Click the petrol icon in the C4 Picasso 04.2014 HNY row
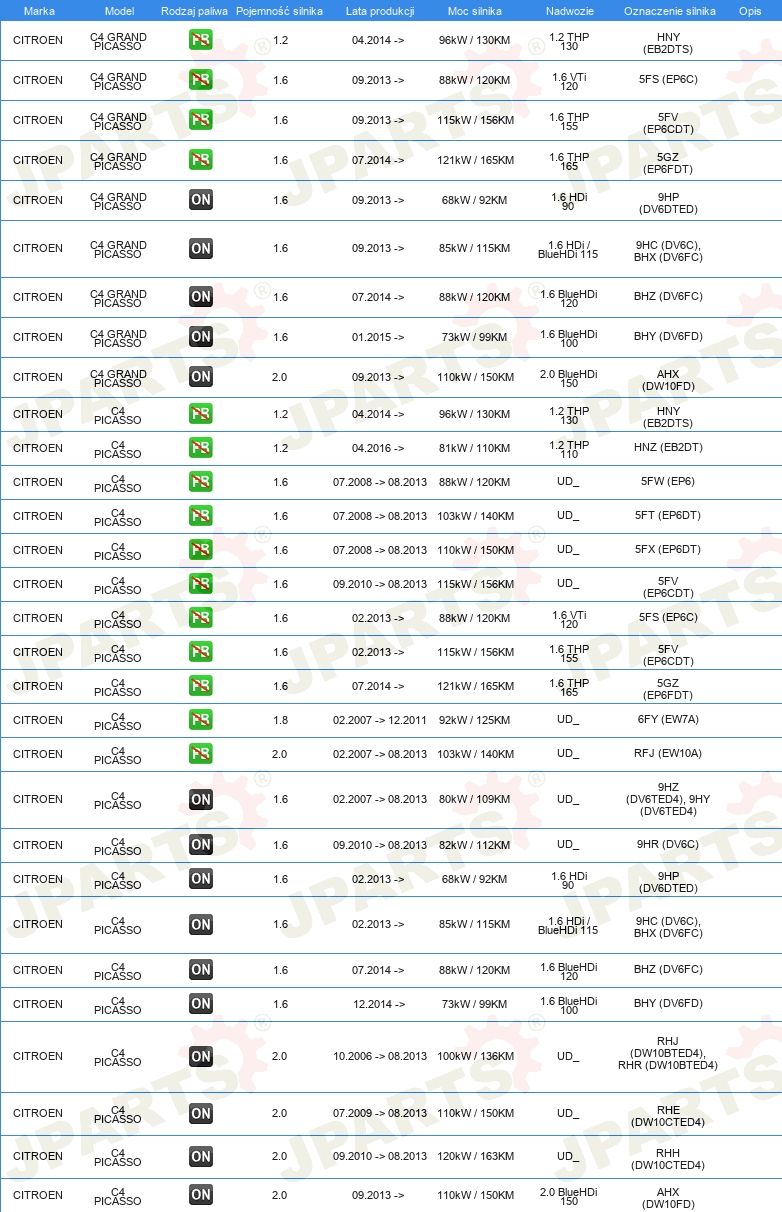The height and width of the screenshot is (1212, 782). click(201, 414)
